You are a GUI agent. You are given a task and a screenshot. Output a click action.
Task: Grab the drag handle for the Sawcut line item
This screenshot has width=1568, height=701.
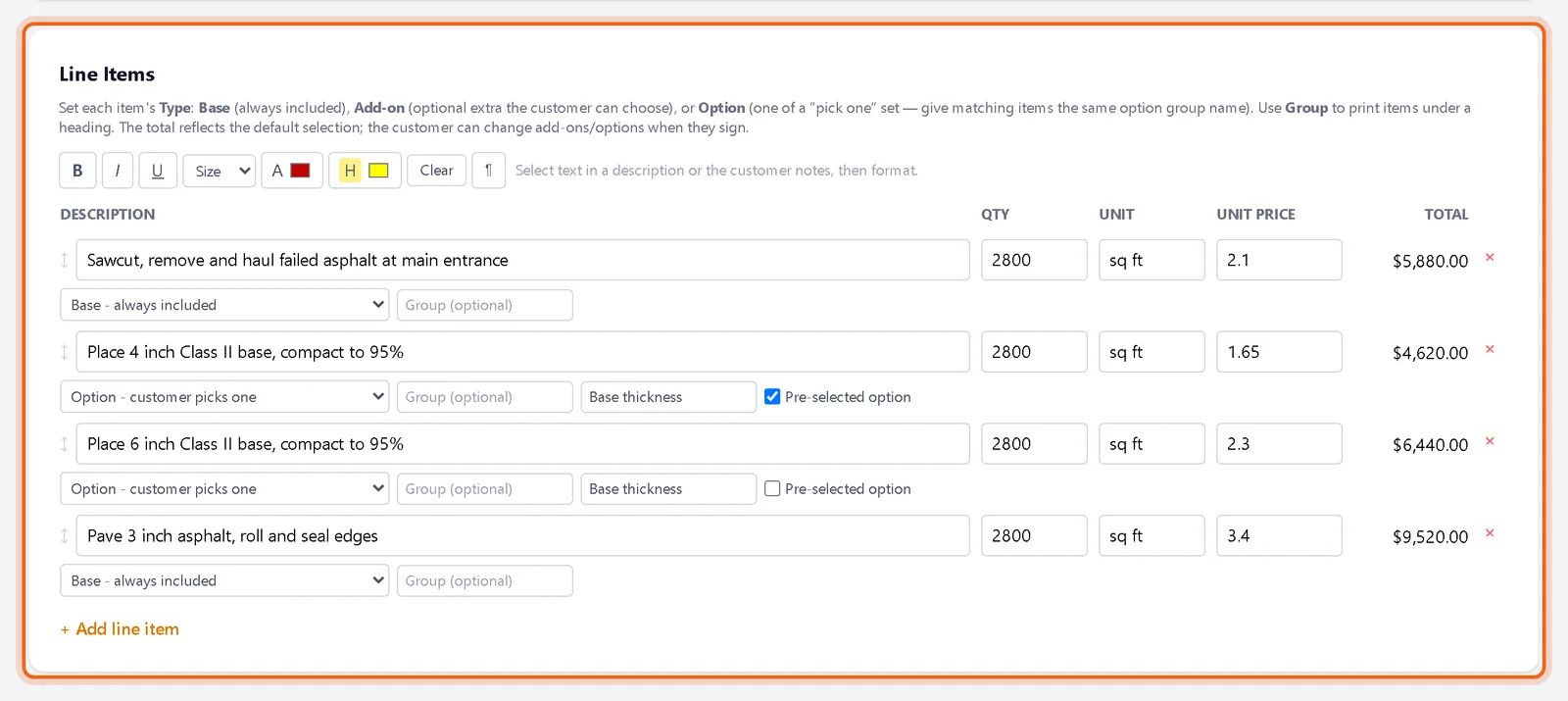65,260
